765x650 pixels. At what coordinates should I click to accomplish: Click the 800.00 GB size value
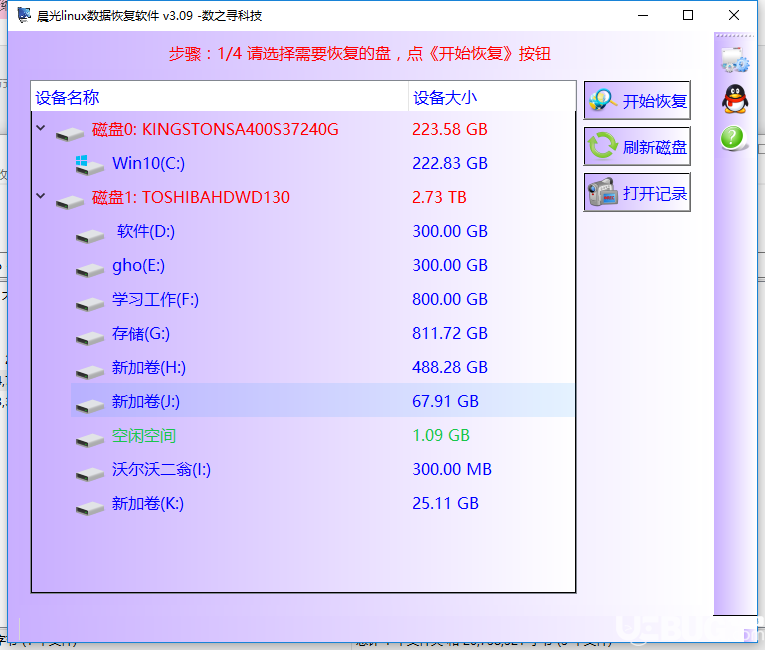pyautogui.click(x=450, y=299)
